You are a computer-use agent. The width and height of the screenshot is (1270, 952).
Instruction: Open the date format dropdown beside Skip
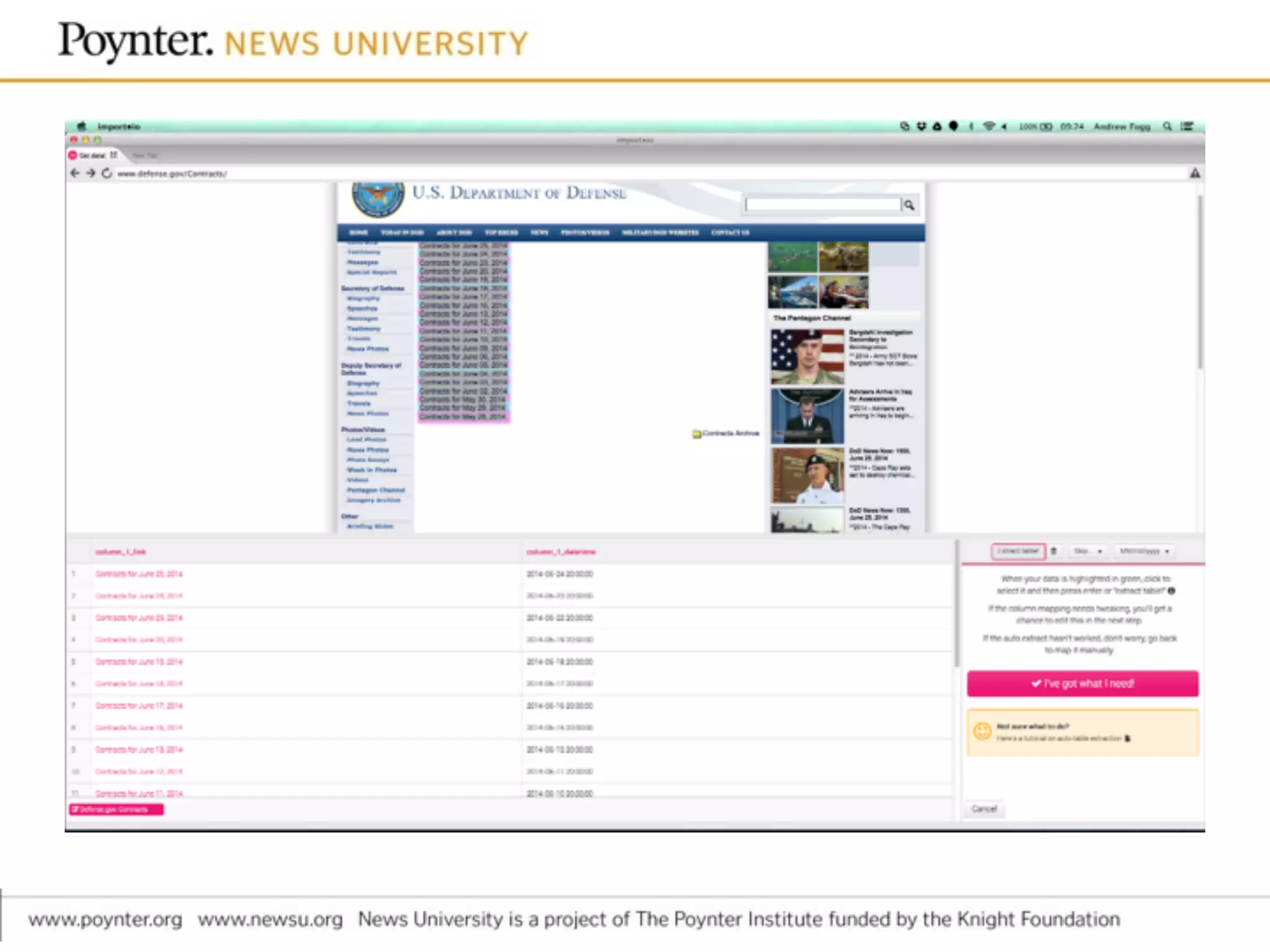(1144, 551)
